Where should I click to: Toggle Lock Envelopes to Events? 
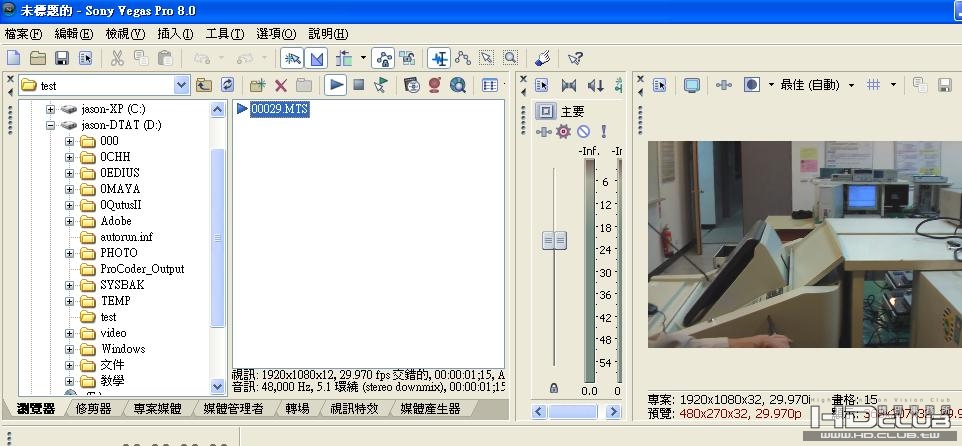383,58
